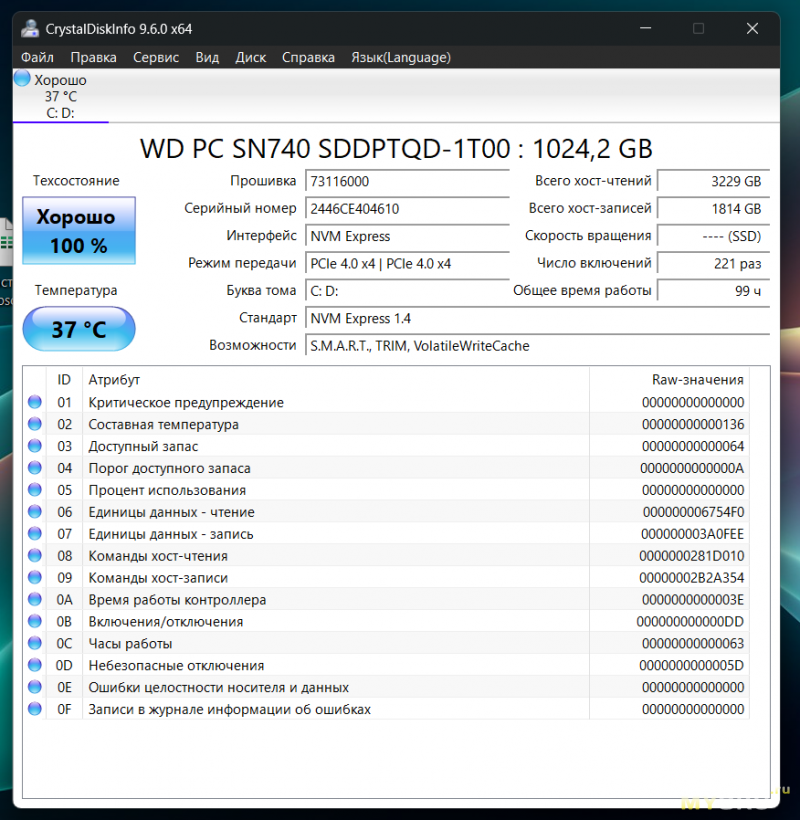Click the status orb for 'Небезопасные отключения'
The image size is (800, 820).
coord(35,665)
